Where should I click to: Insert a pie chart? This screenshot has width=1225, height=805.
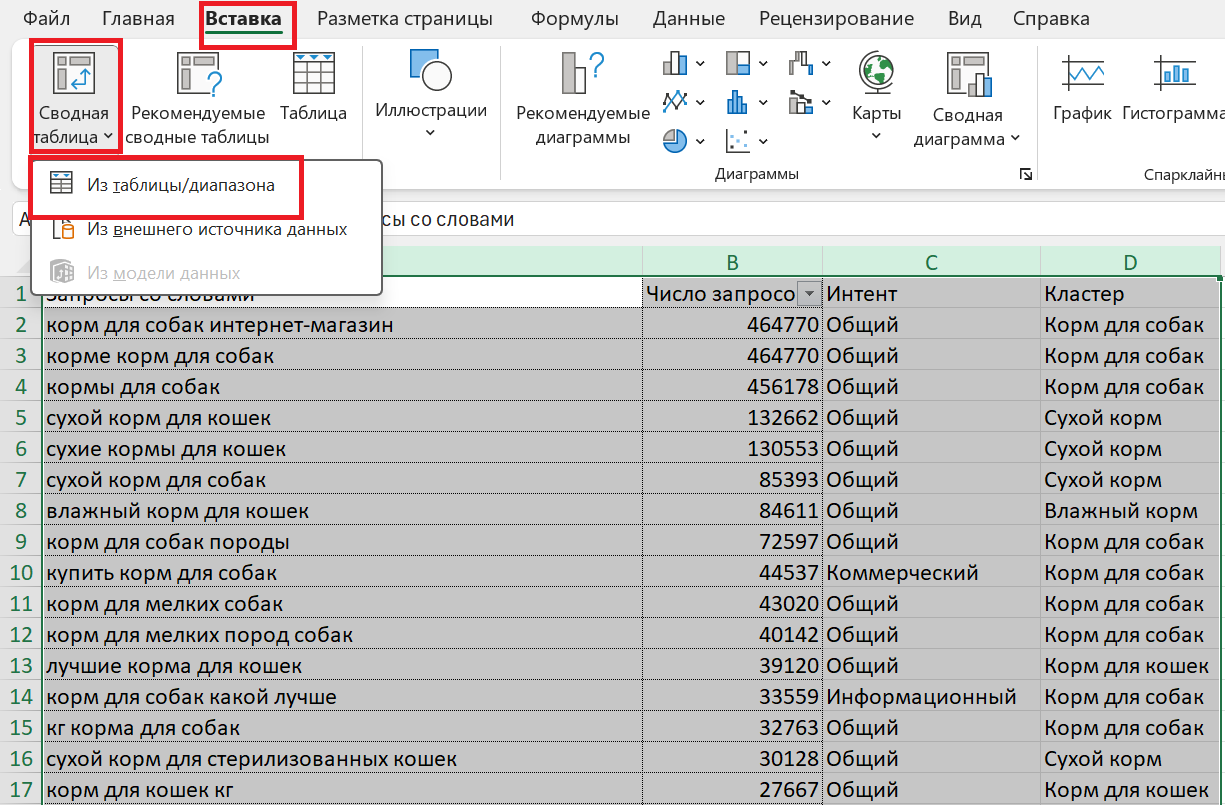[676, 140]
